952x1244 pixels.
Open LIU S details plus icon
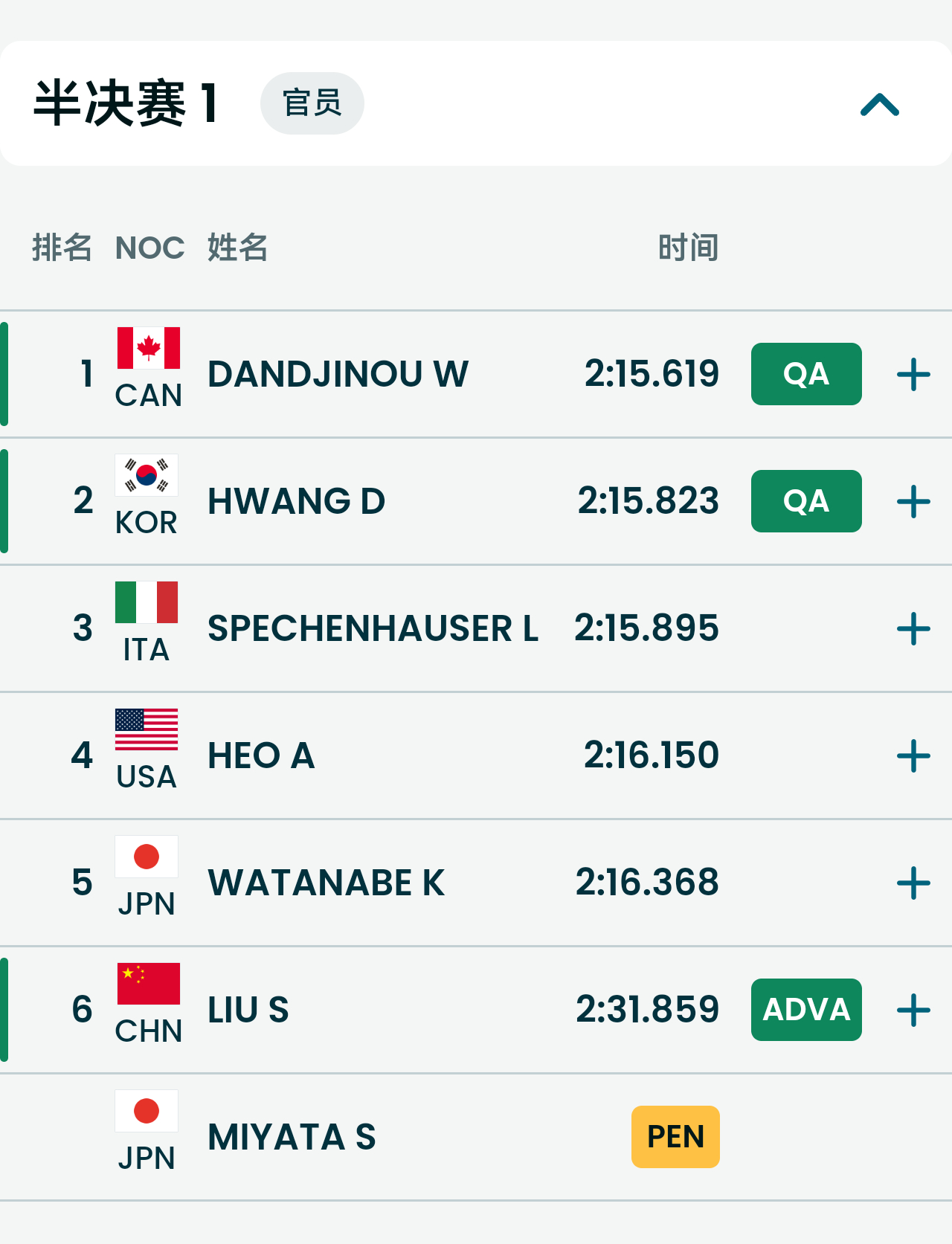(913, 1010)
